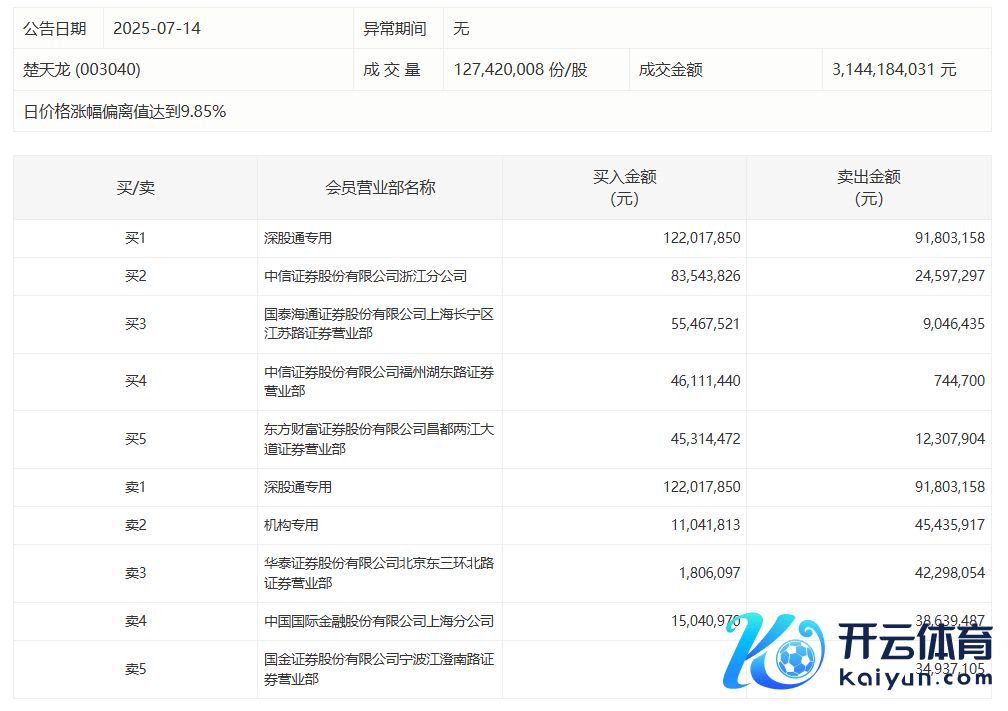Click 中信证券 浙江分公司 in row 买2
Image resolution: width=1008 pixels, height=711 pixels.
click(365, 276)
